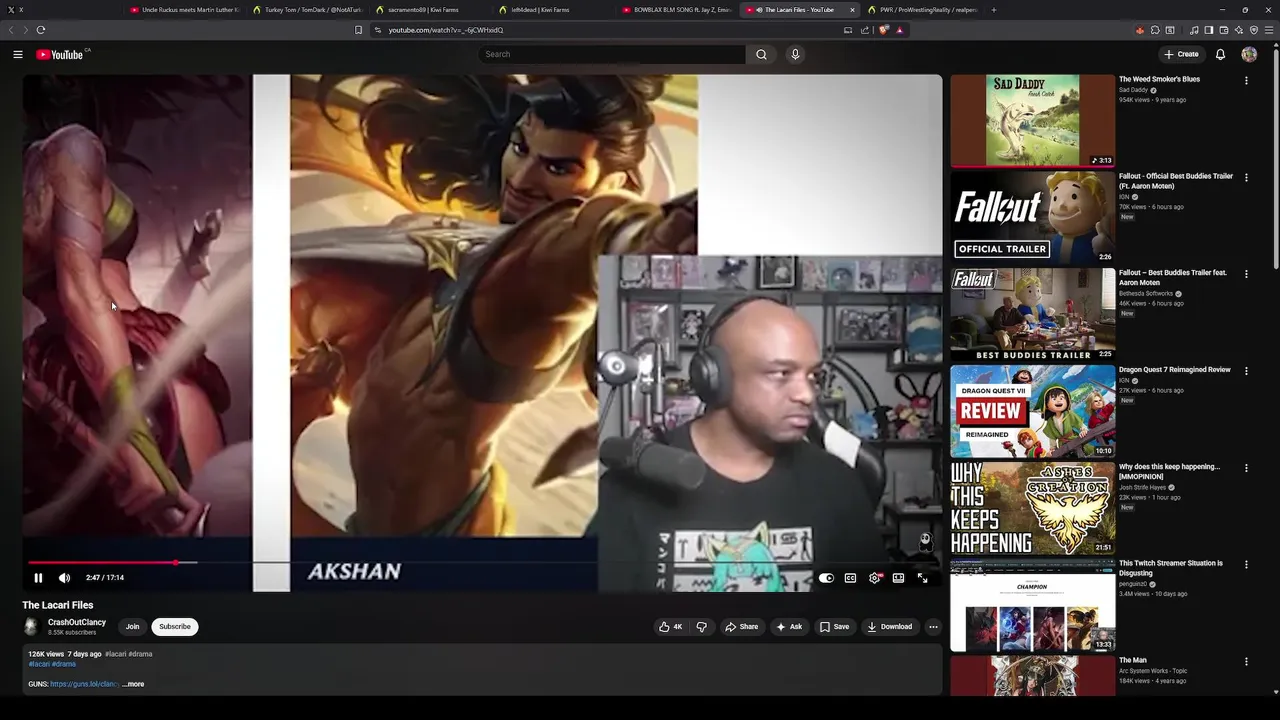Download the video

pyautogui.click(x=889, y=627)
